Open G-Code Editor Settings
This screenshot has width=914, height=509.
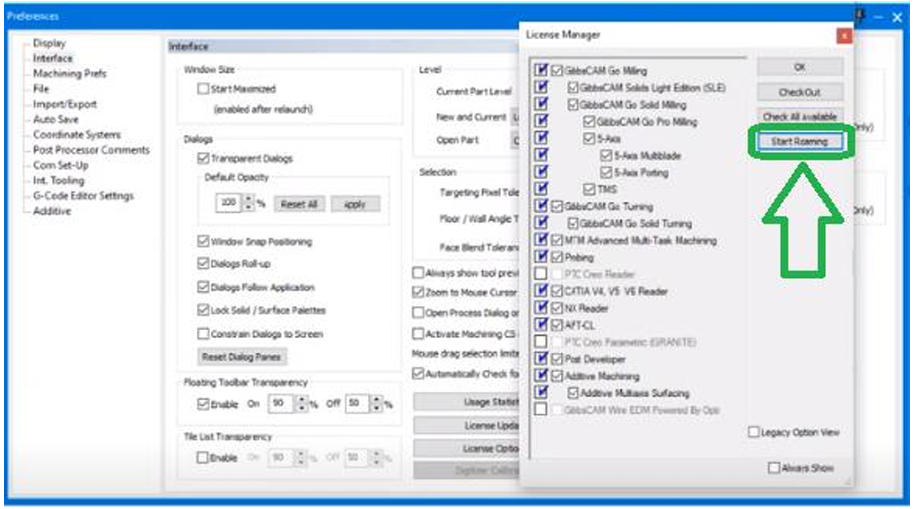[83, 196]
